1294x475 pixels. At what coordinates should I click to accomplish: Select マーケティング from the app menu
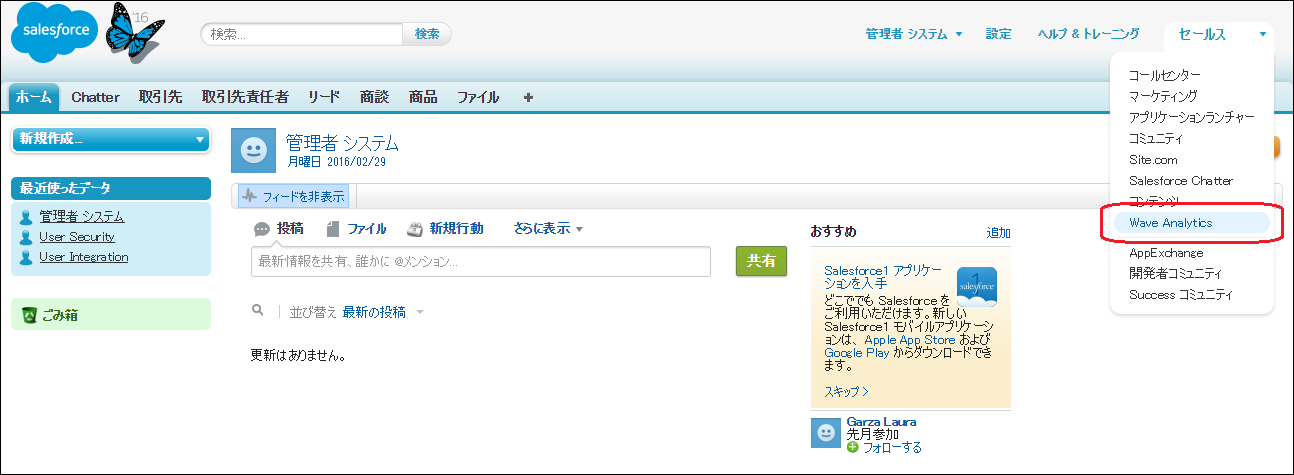(1162, 96)
